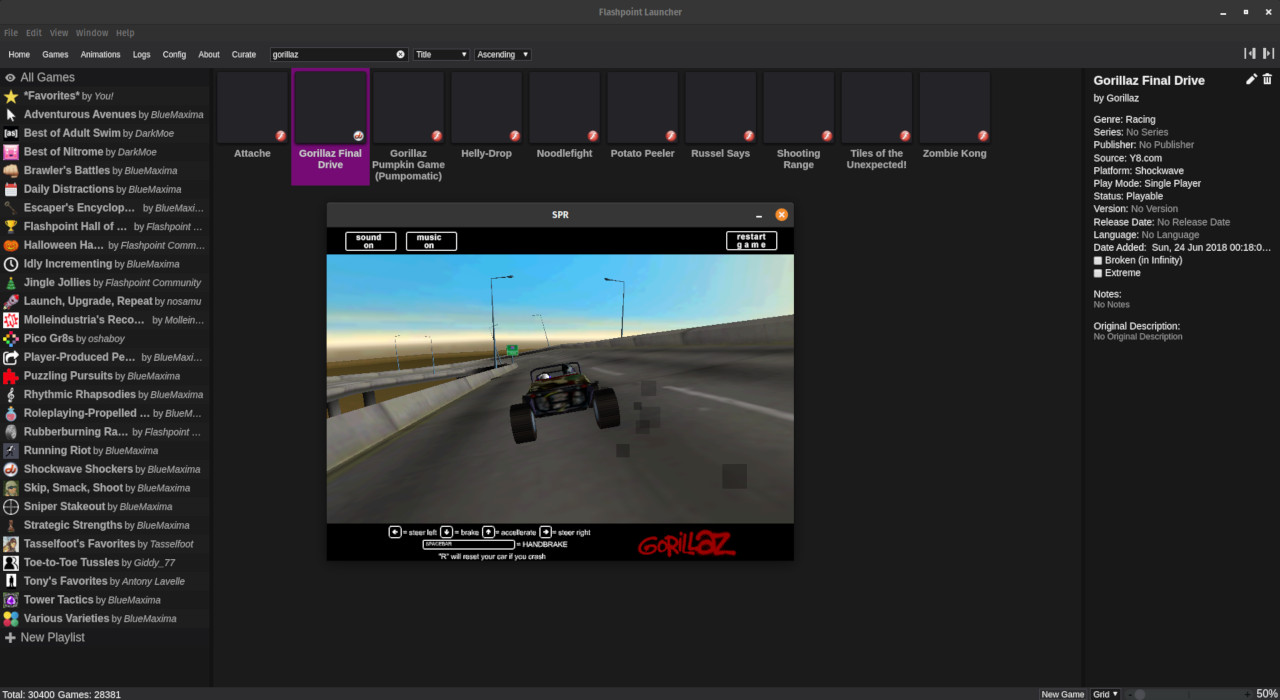Toggle music on in SPR game window
This screenshot has height=700, width=1280.
point(431,241)
